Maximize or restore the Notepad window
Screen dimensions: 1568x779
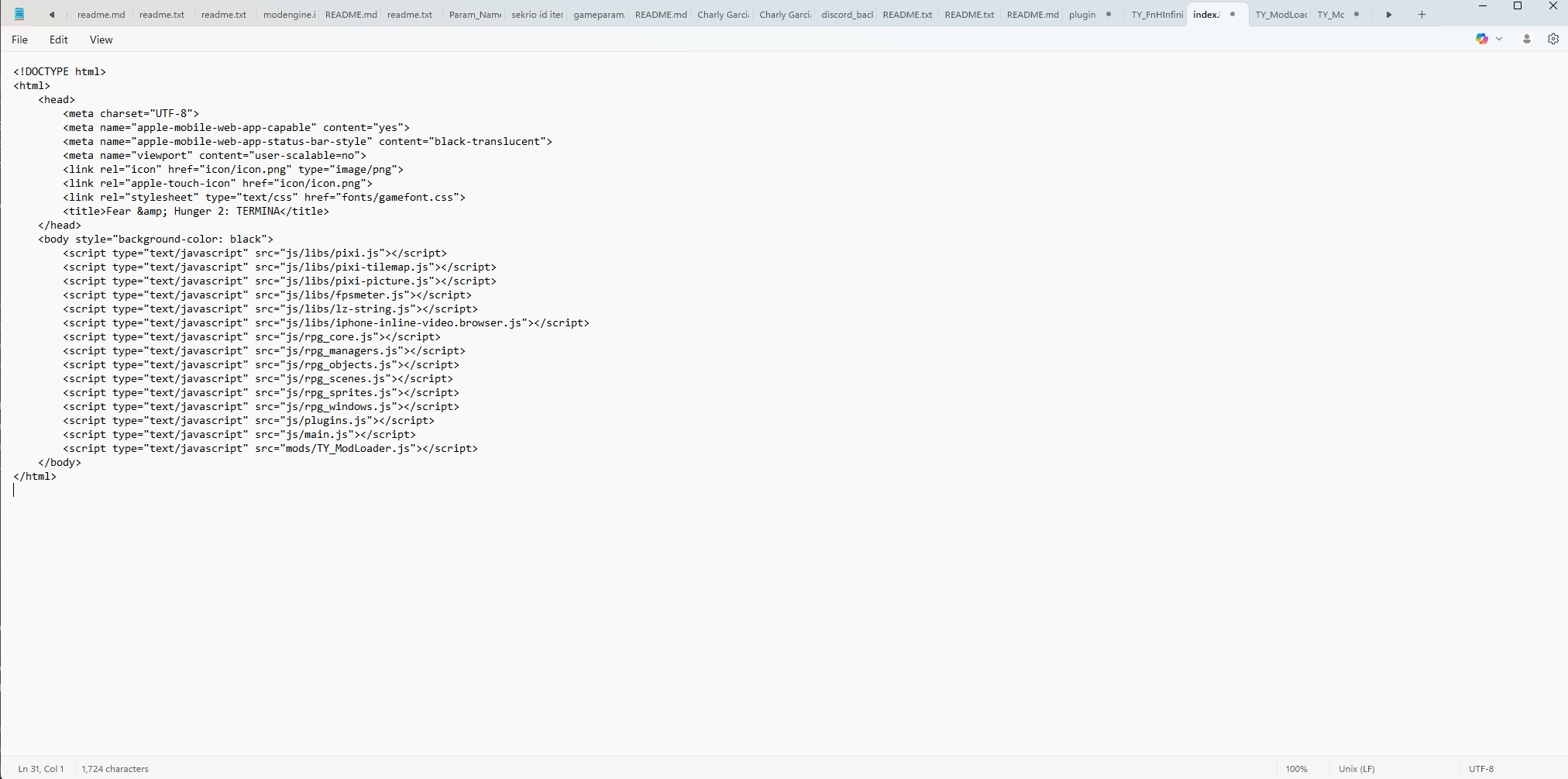tap(1518, 6)
